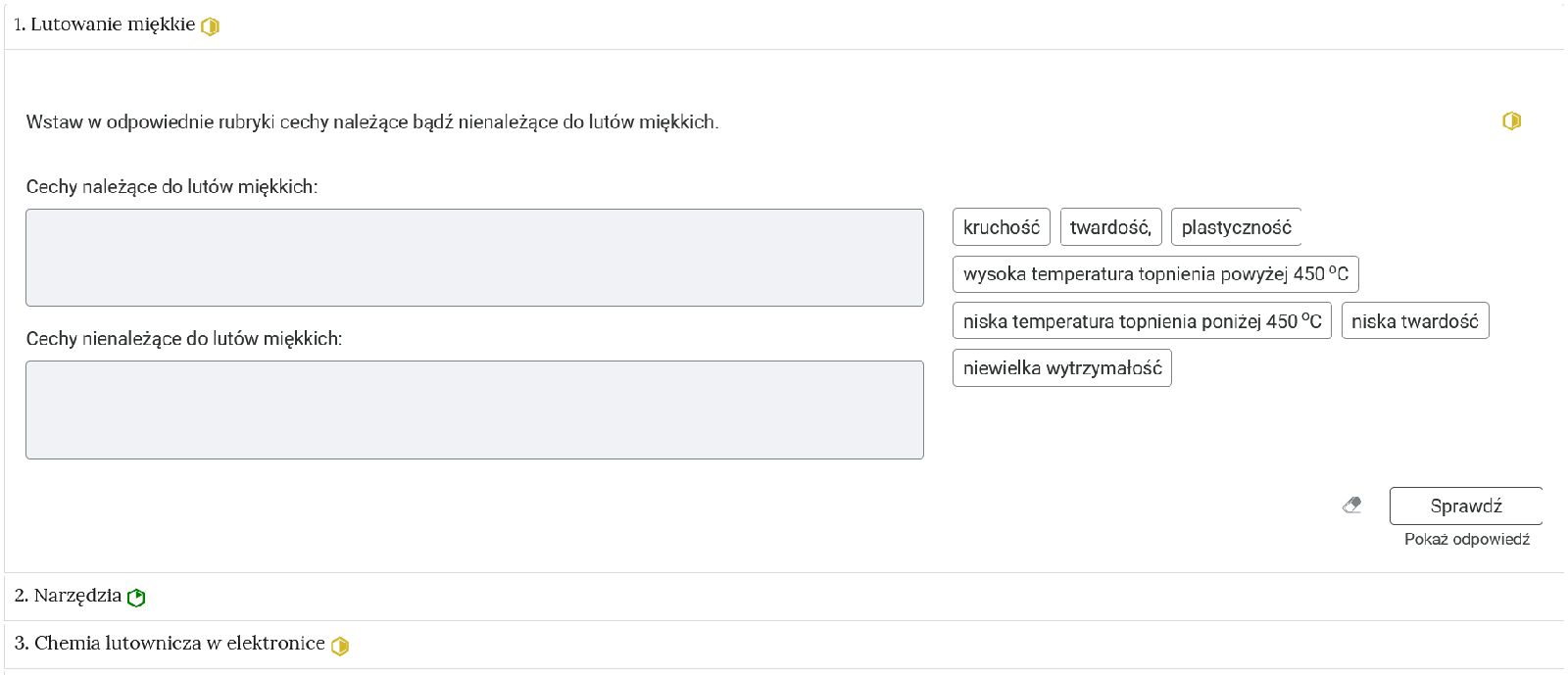Screen dimensions: 1568x675
Task: Click yellow hexagon icon right of instruction
Action: [1511, 121]
